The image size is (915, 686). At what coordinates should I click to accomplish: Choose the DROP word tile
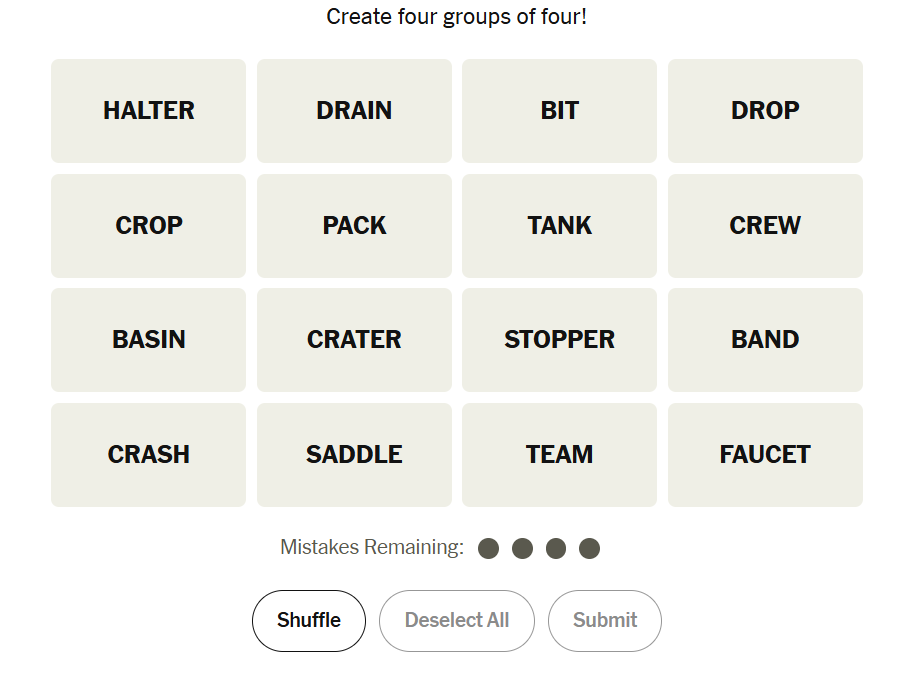765,111
